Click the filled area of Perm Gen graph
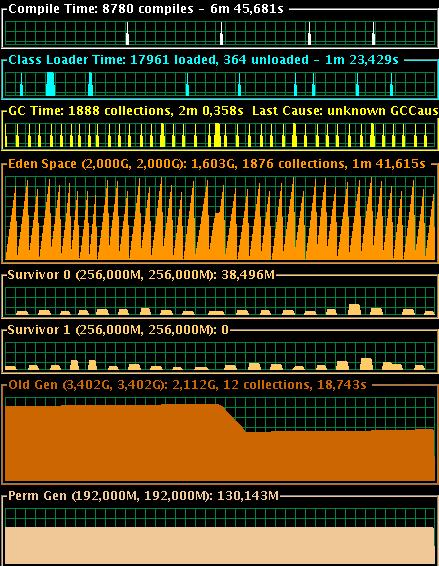 220,546
